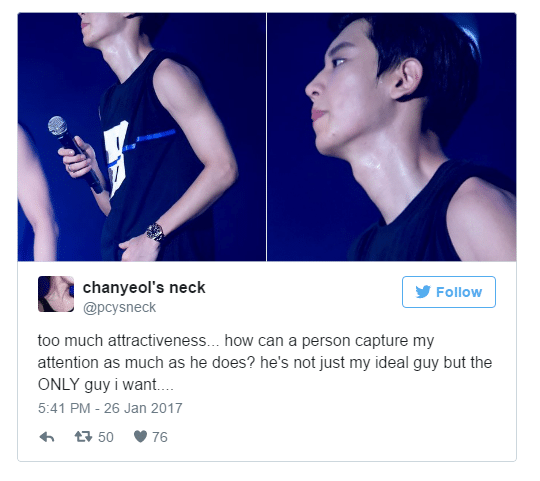The image size is (540, 481).
Task: View the like count of 76
Action: pos(160,437)
